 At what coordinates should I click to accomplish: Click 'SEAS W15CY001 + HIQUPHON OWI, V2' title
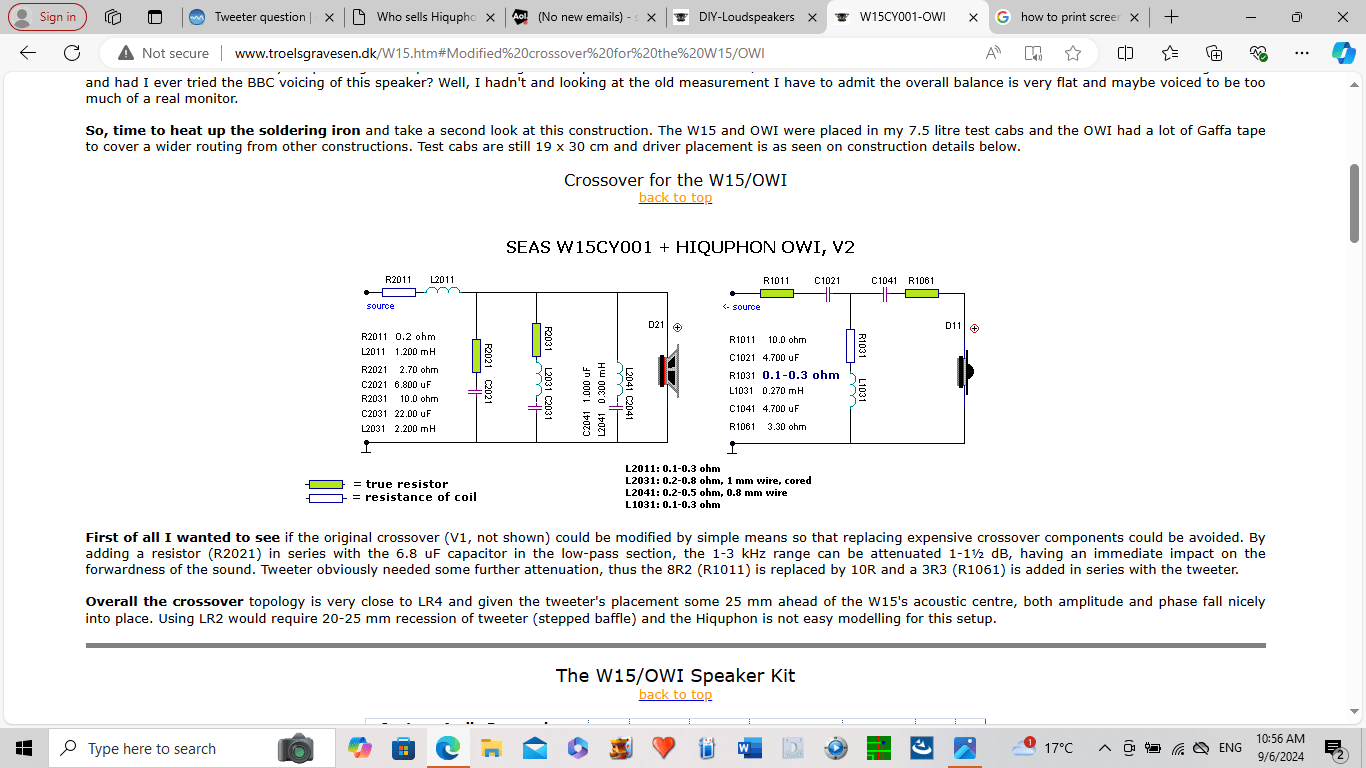coord(680,247)
